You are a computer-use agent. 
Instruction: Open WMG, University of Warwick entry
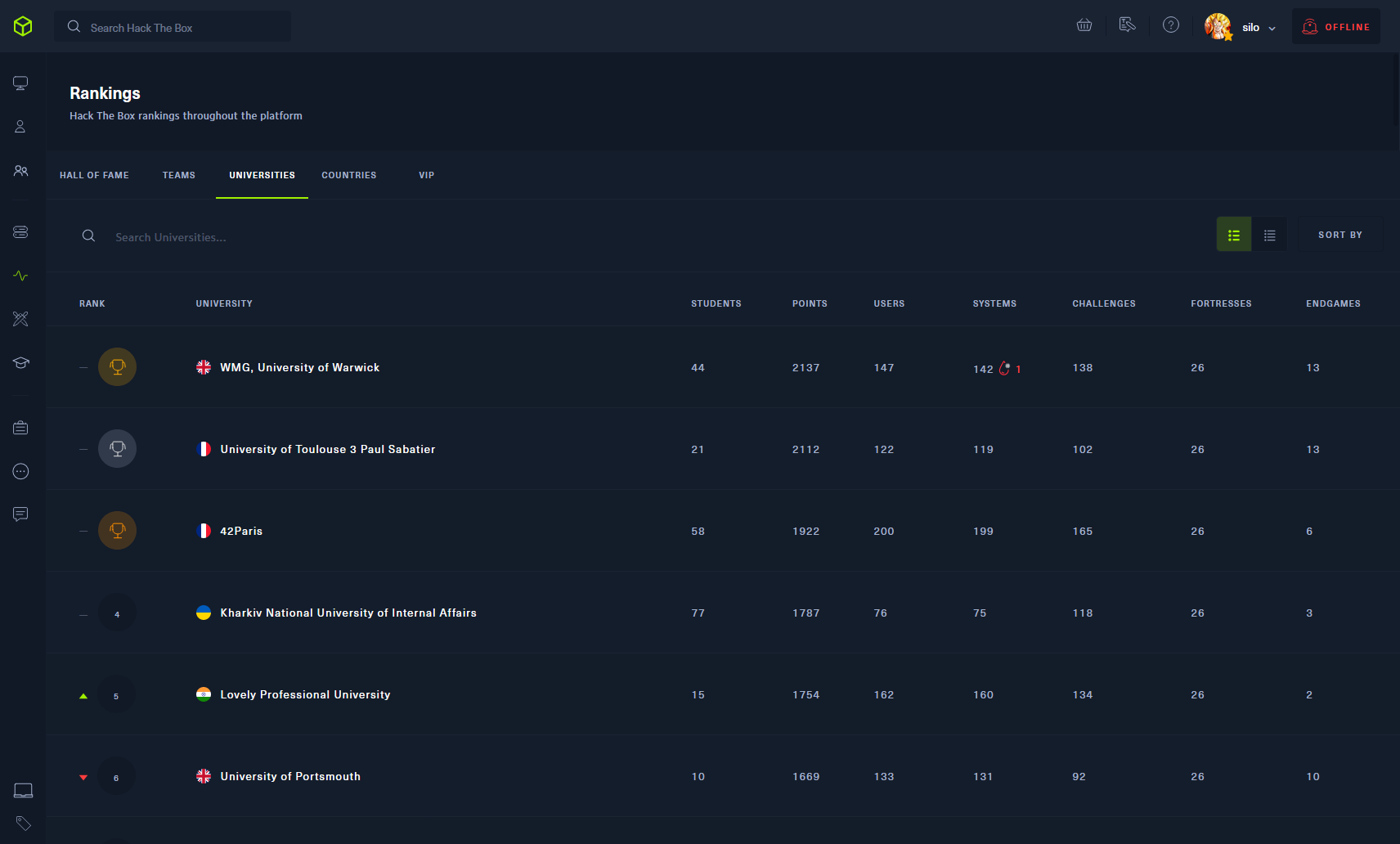tap(299, 368)
